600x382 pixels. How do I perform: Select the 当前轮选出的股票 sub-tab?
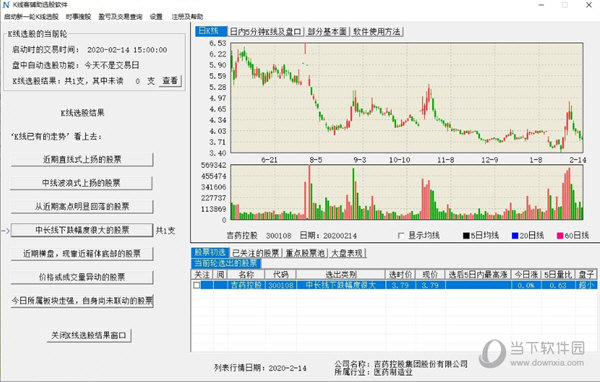coord(226,263)
